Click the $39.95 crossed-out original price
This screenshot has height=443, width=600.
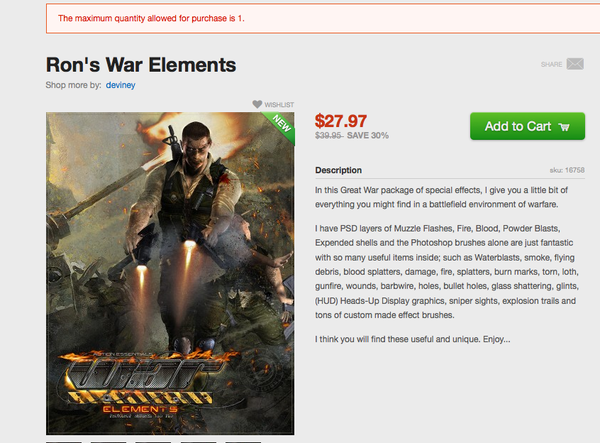[328, 136]
